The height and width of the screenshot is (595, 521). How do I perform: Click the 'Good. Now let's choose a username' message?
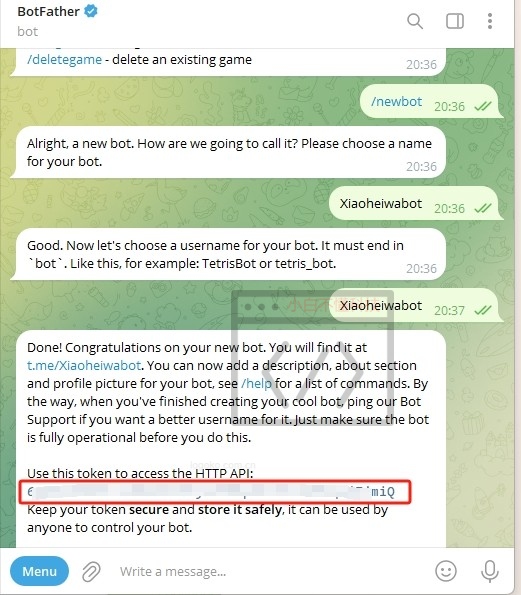click(x=228, y=254)
